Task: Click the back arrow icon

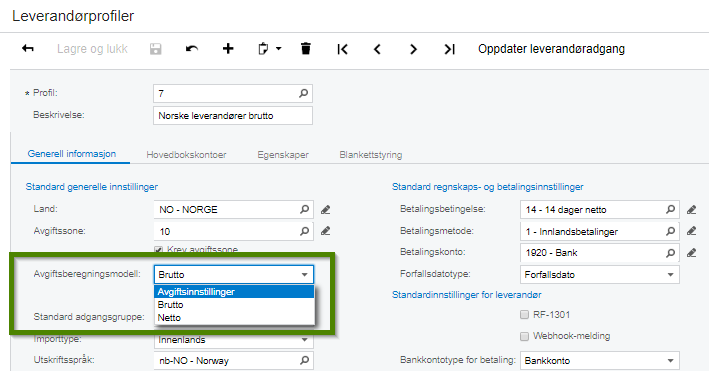Action: tap(28, 48)
